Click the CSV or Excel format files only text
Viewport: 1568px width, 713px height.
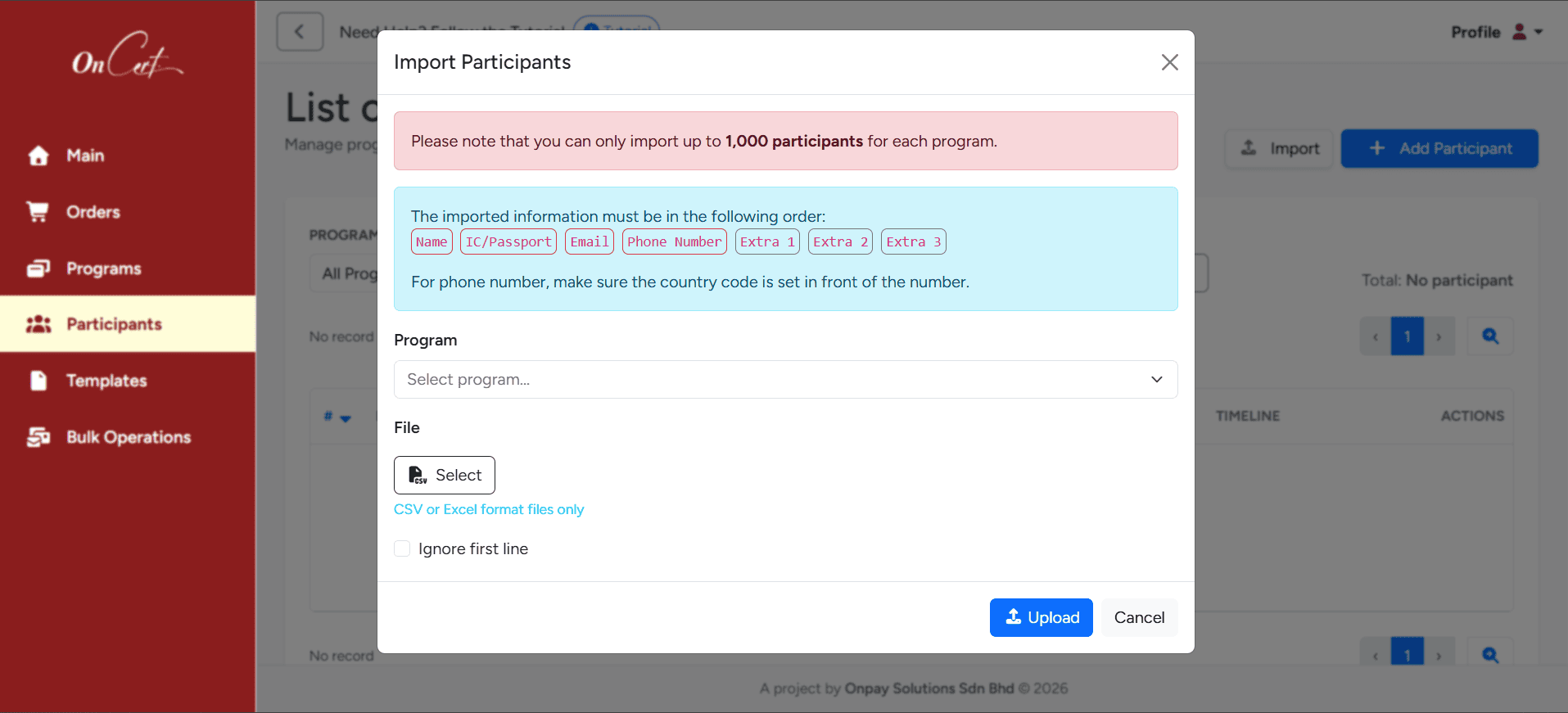[x=489, y=509]
